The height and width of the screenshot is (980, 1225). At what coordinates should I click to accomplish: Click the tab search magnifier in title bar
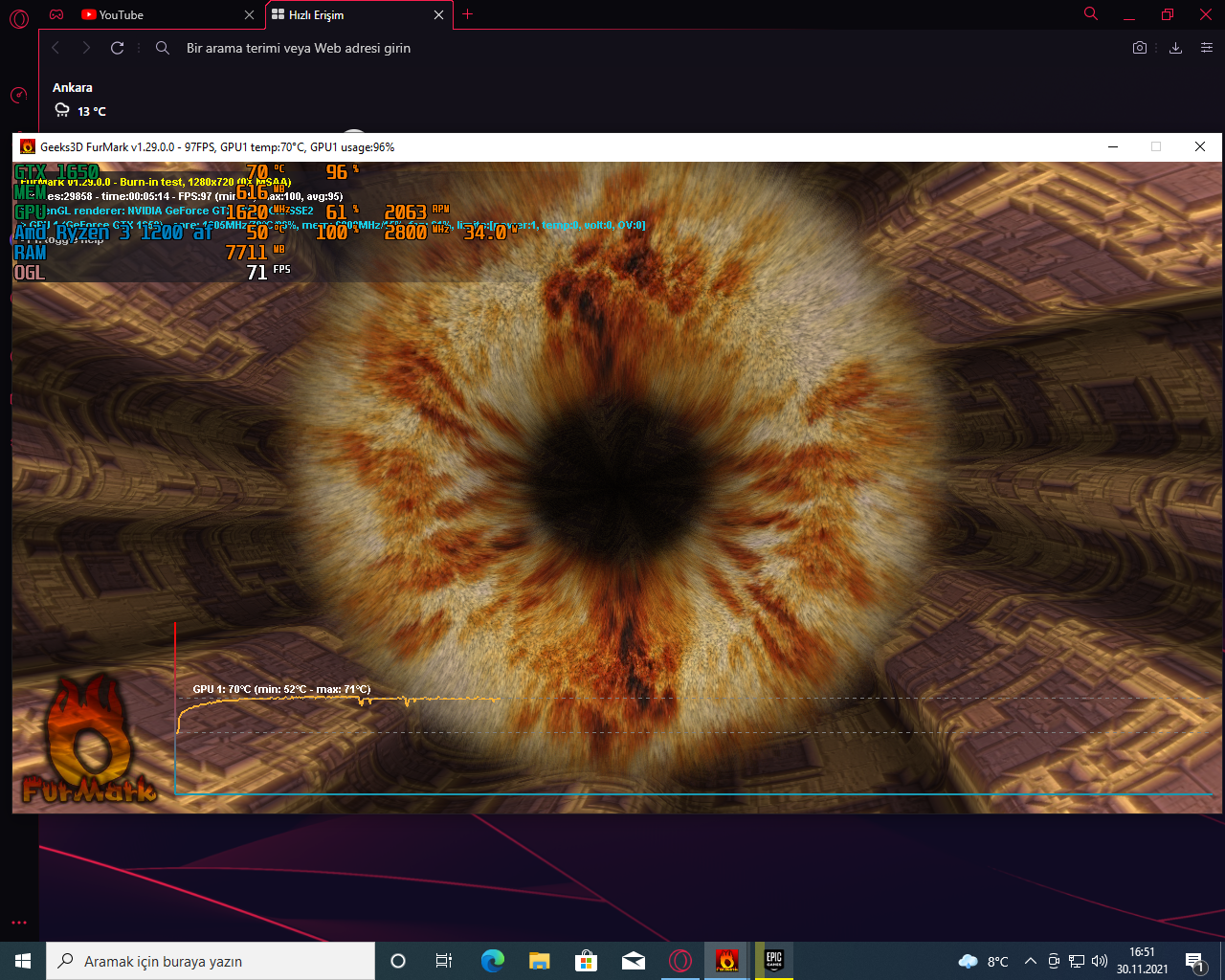point(1091,13)
